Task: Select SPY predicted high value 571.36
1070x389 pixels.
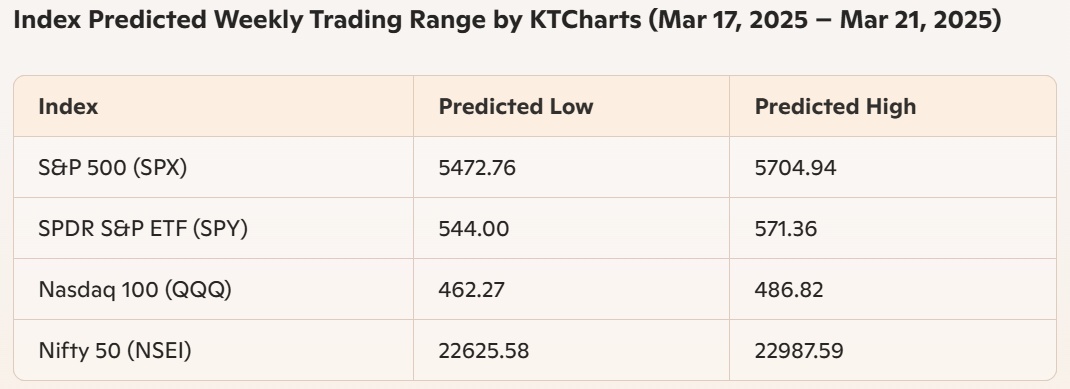Action: click(785, 228)
